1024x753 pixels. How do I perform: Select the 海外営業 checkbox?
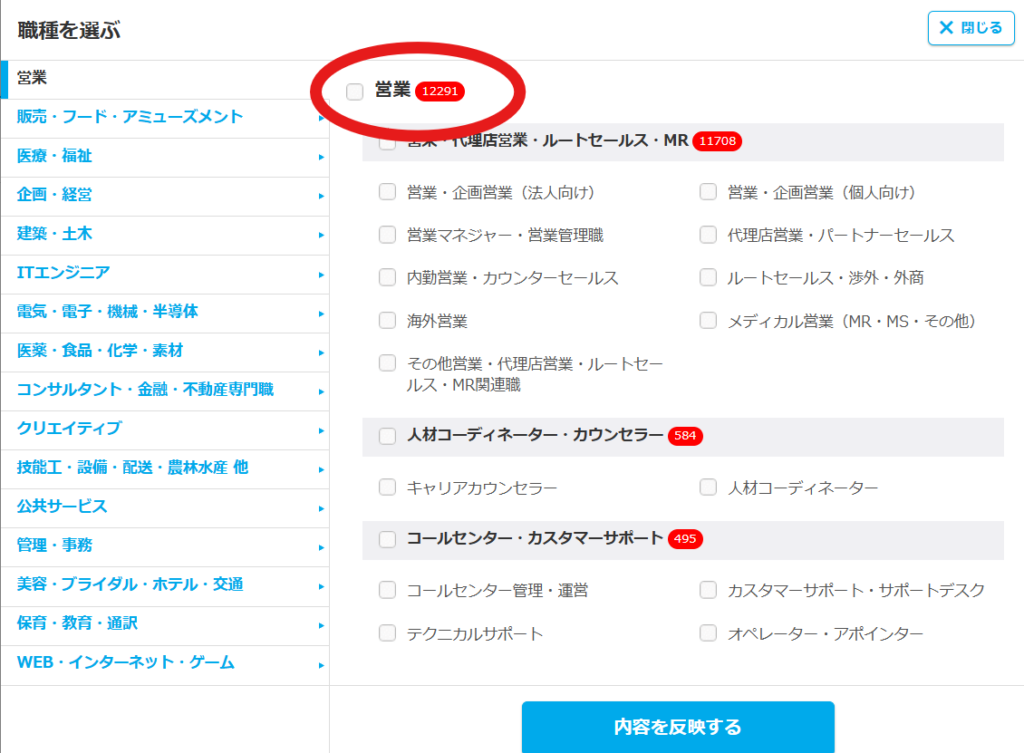388,321
